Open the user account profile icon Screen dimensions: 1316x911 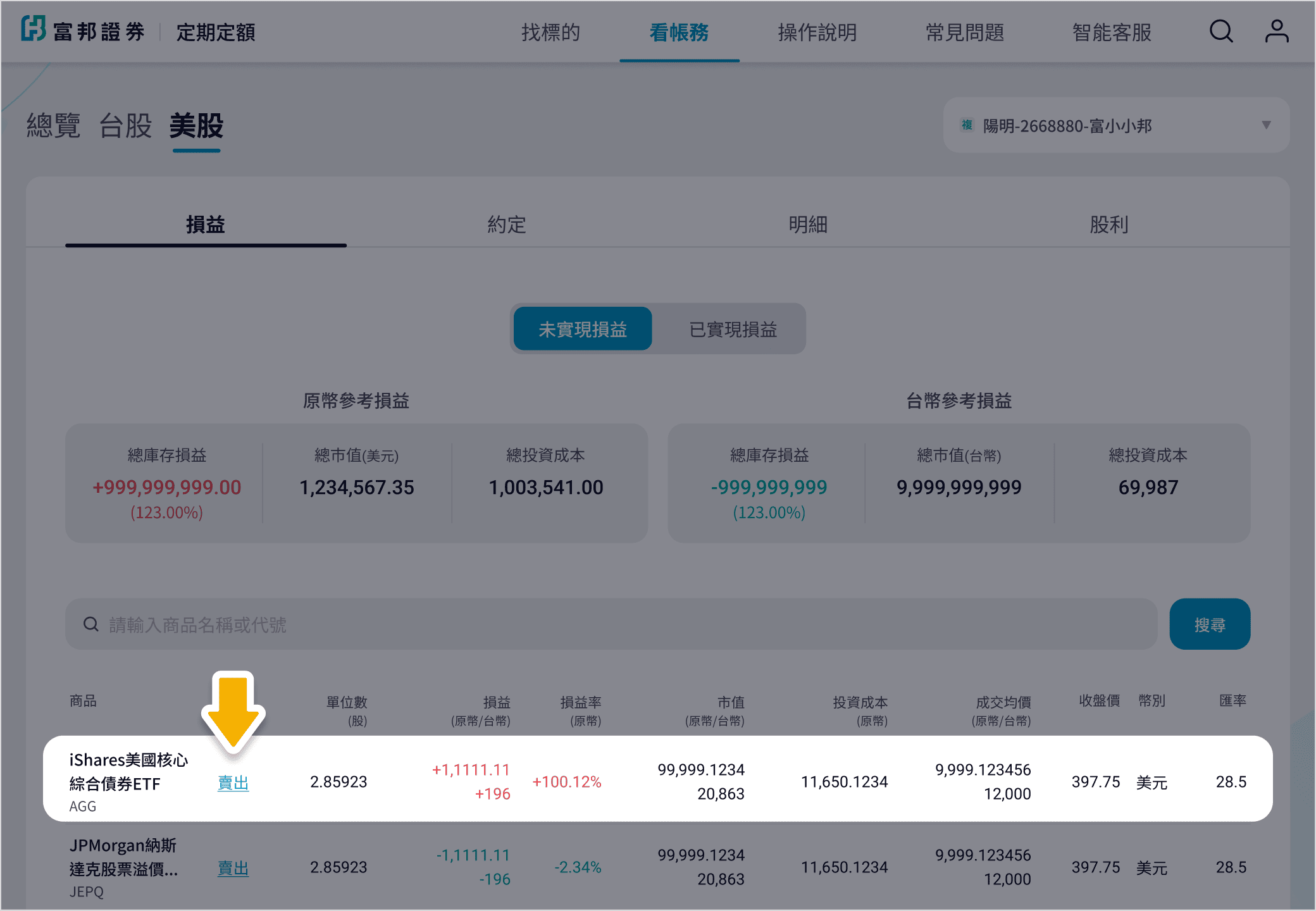[1276, 31]
